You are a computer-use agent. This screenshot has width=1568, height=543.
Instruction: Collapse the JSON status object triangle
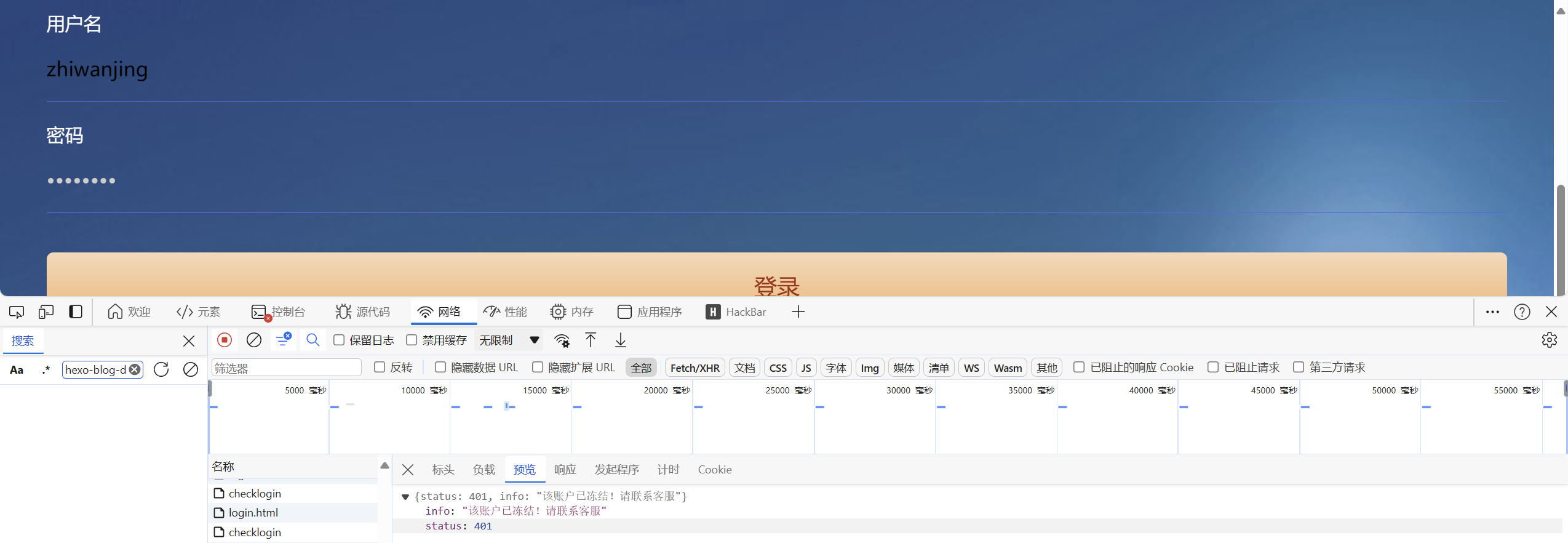405,497
